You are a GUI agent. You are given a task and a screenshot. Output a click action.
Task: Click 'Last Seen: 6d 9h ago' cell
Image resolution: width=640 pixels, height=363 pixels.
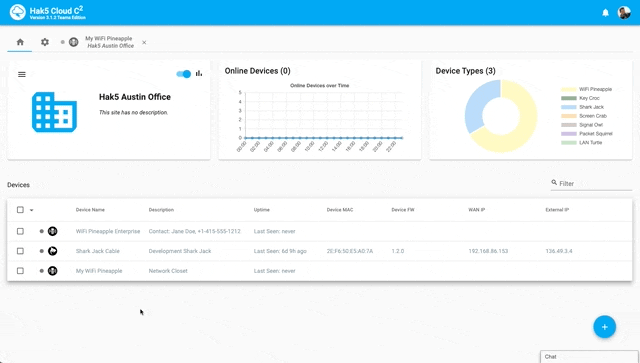click(x=280, y=251)
